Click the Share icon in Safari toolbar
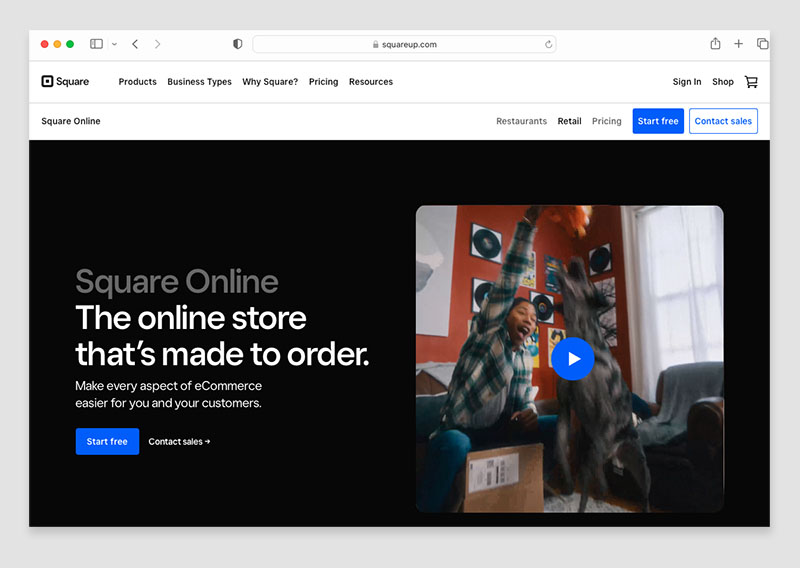The image size is (800, 568). (x=715, y=44)
